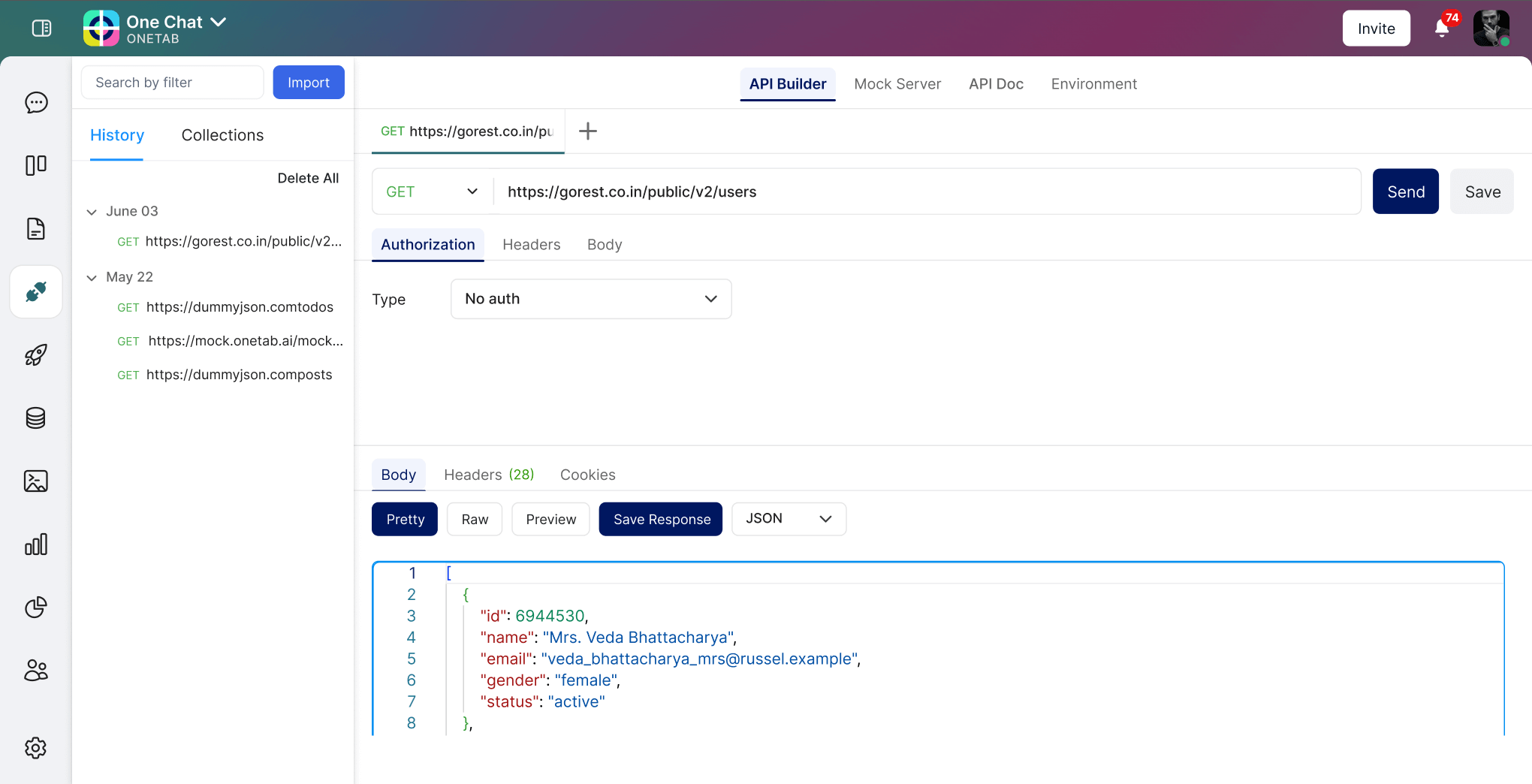Screen dimensions: 1532x784
Task: Click the veda_bhattacharya_mrs@russel.example email value
Action: pyautogui.click(x=698, y=659)
